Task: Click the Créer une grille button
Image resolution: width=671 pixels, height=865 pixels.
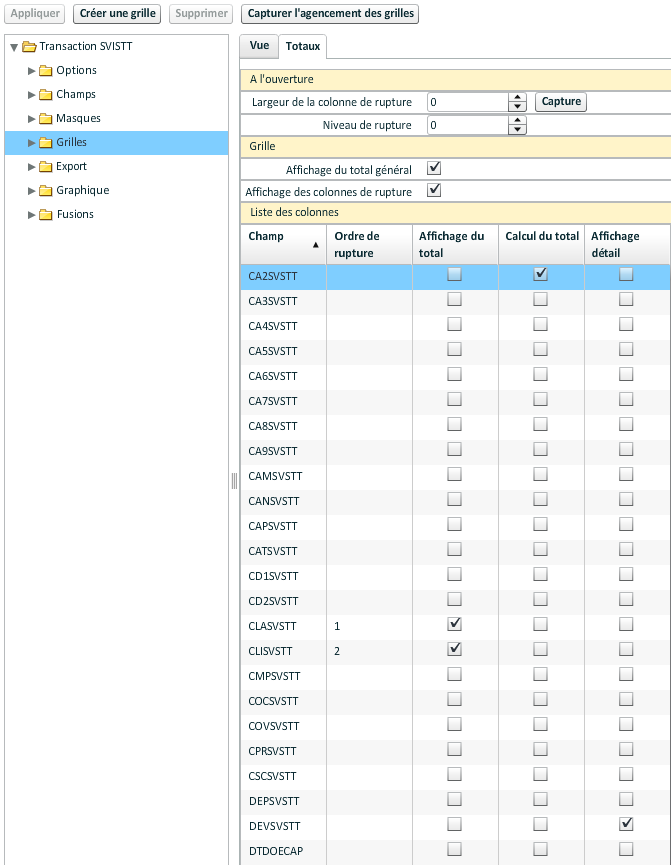Action: pos(117,14)
